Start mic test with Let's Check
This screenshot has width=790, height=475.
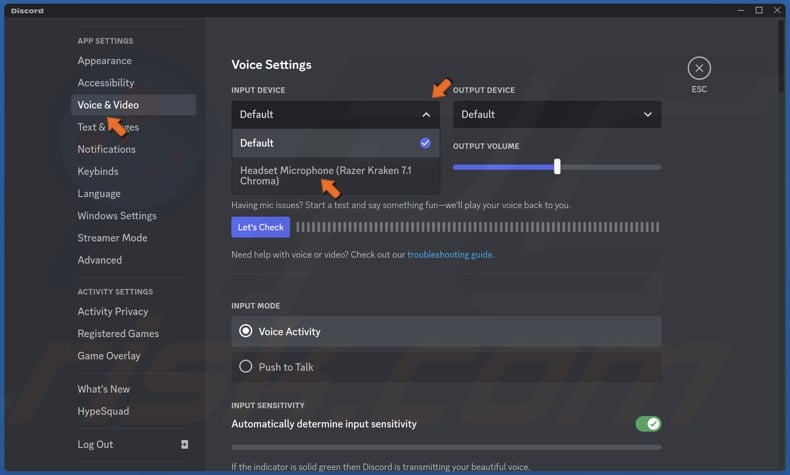tap(260, 227)
